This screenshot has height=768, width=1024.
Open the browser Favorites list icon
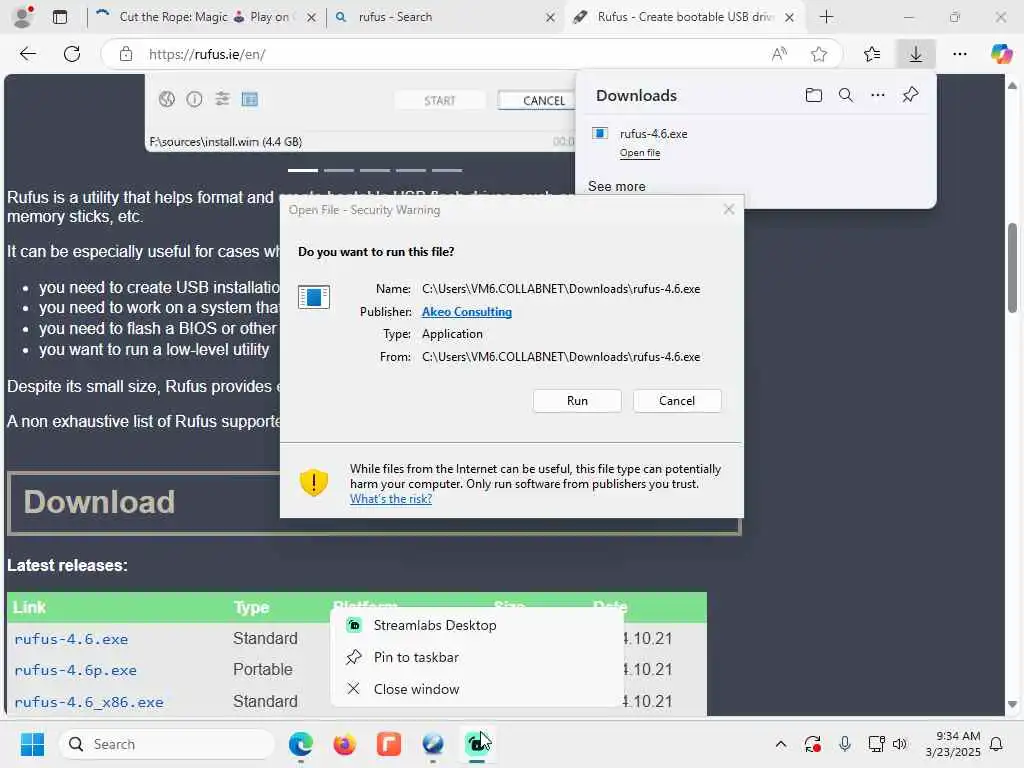pyautogui.click(x=872, y=54)
